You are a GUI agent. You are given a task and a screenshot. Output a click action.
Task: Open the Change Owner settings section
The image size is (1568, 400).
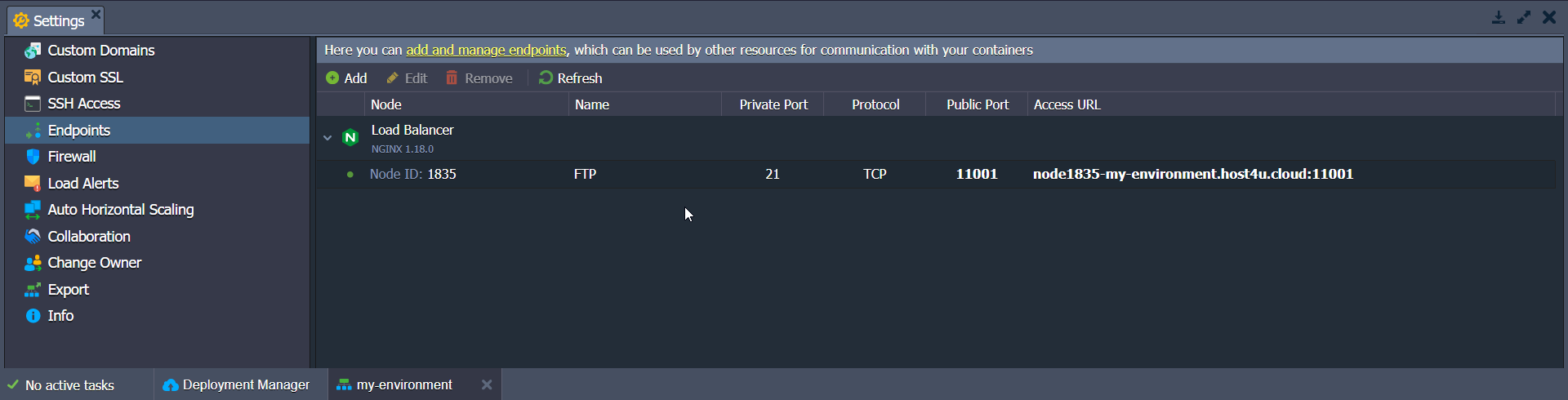point(94,263)
